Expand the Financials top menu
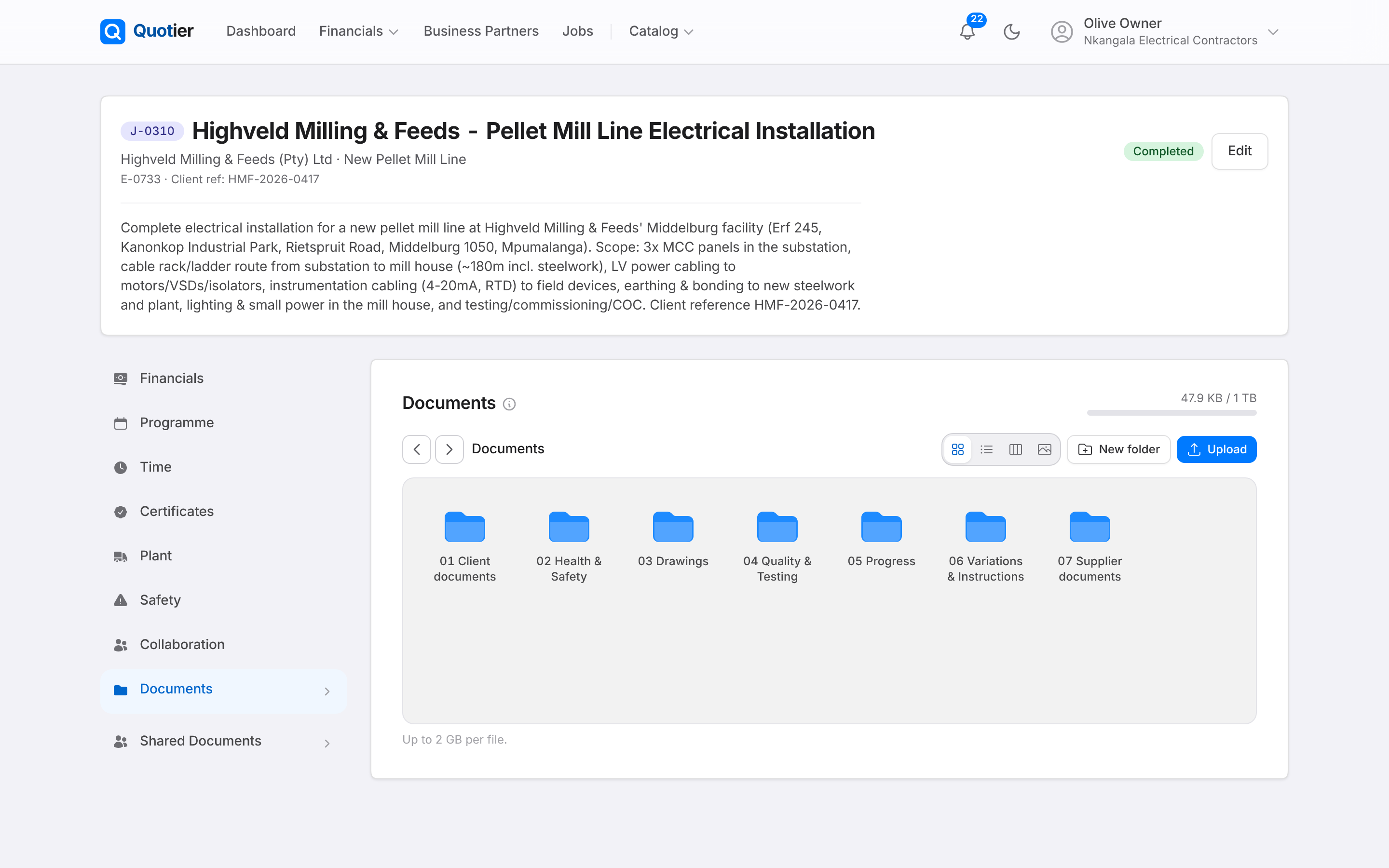This screenshot has width=1389, height=868. pos(358,31)
